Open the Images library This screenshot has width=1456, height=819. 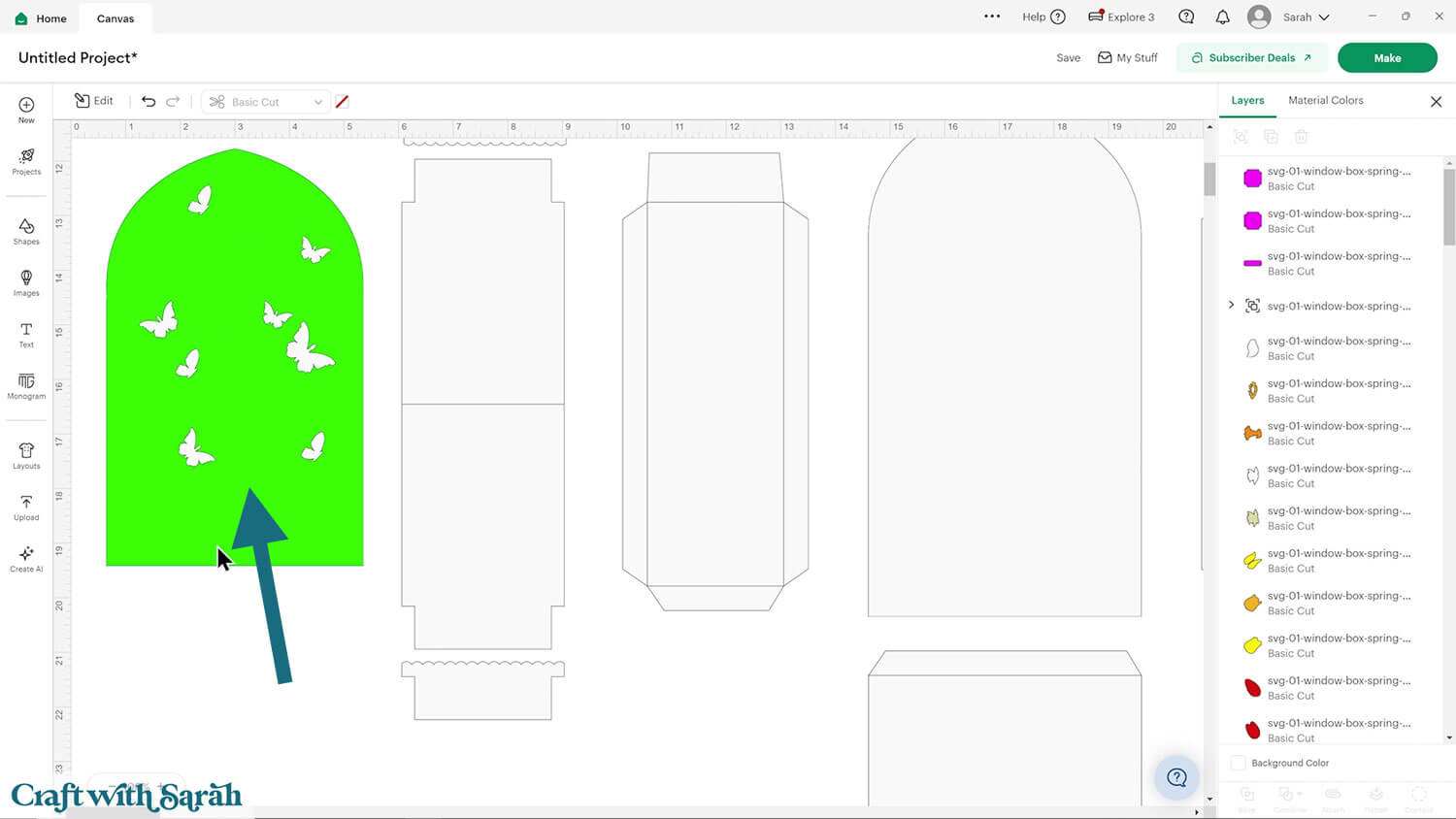(26, 282)
